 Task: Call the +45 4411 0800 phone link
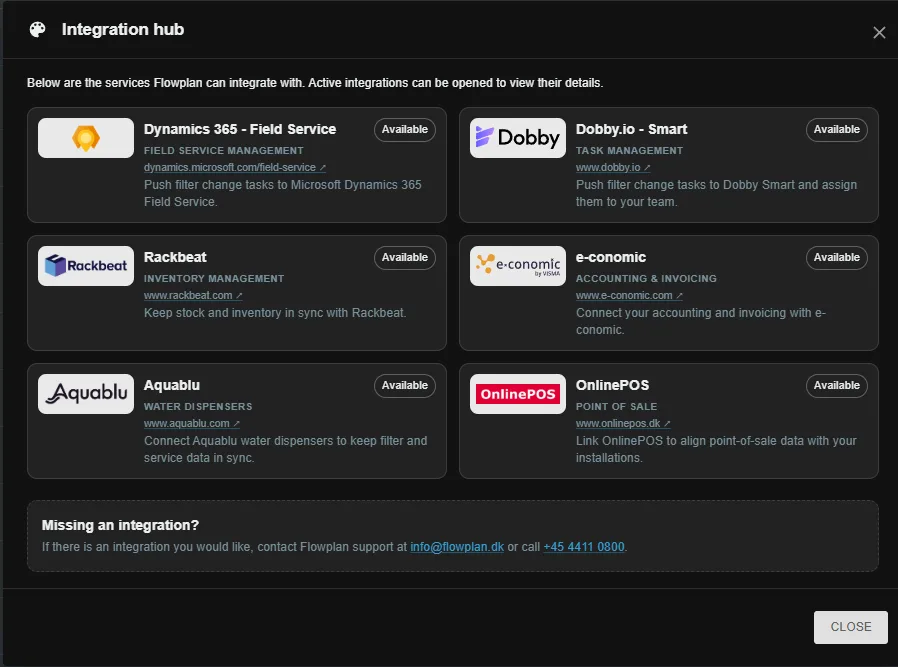pyautogui.click(x=584, y=547)
